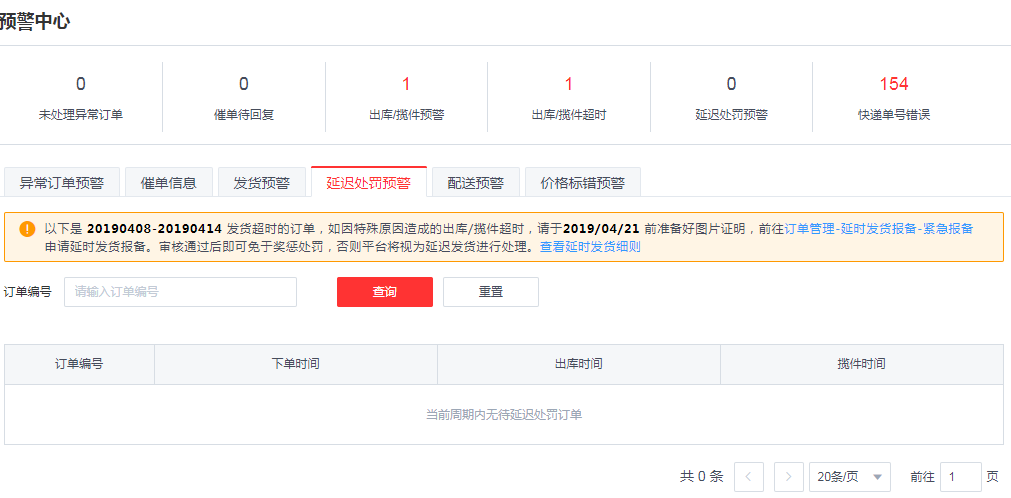Click the 订单编号 input field
This screenshot has height=498, width=1011.
(x=180, y=292)
